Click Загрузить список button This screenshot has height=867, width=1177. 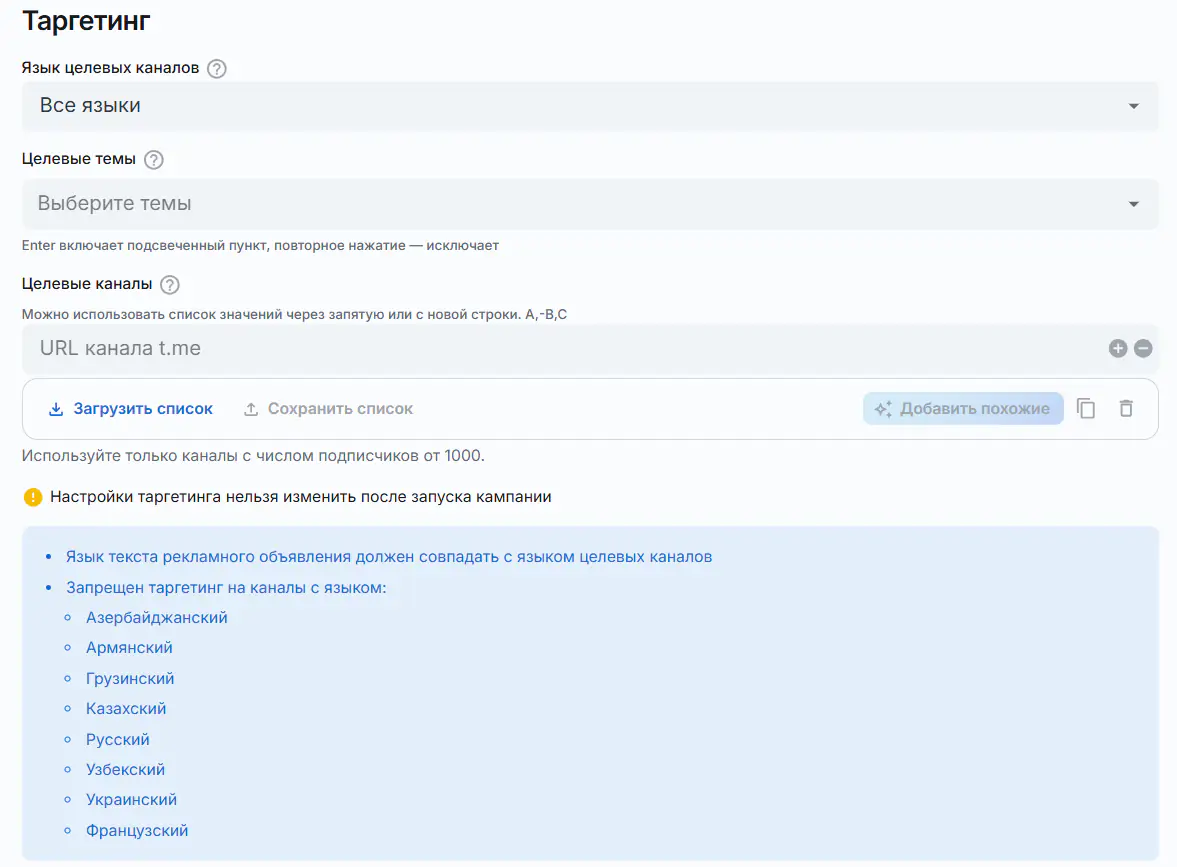coord(131,409)
